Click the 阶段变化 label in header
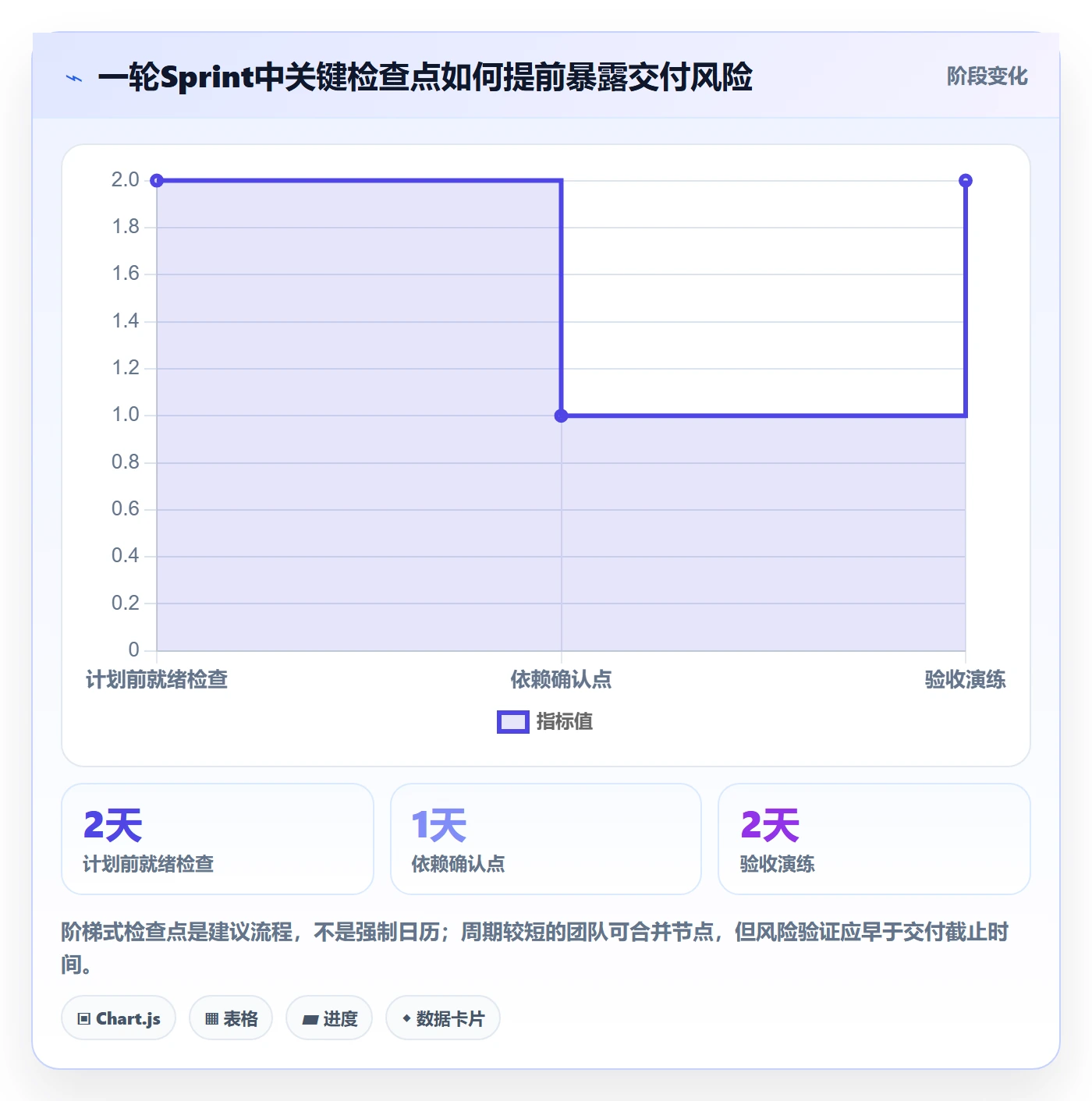 click(x=987, y=76)
